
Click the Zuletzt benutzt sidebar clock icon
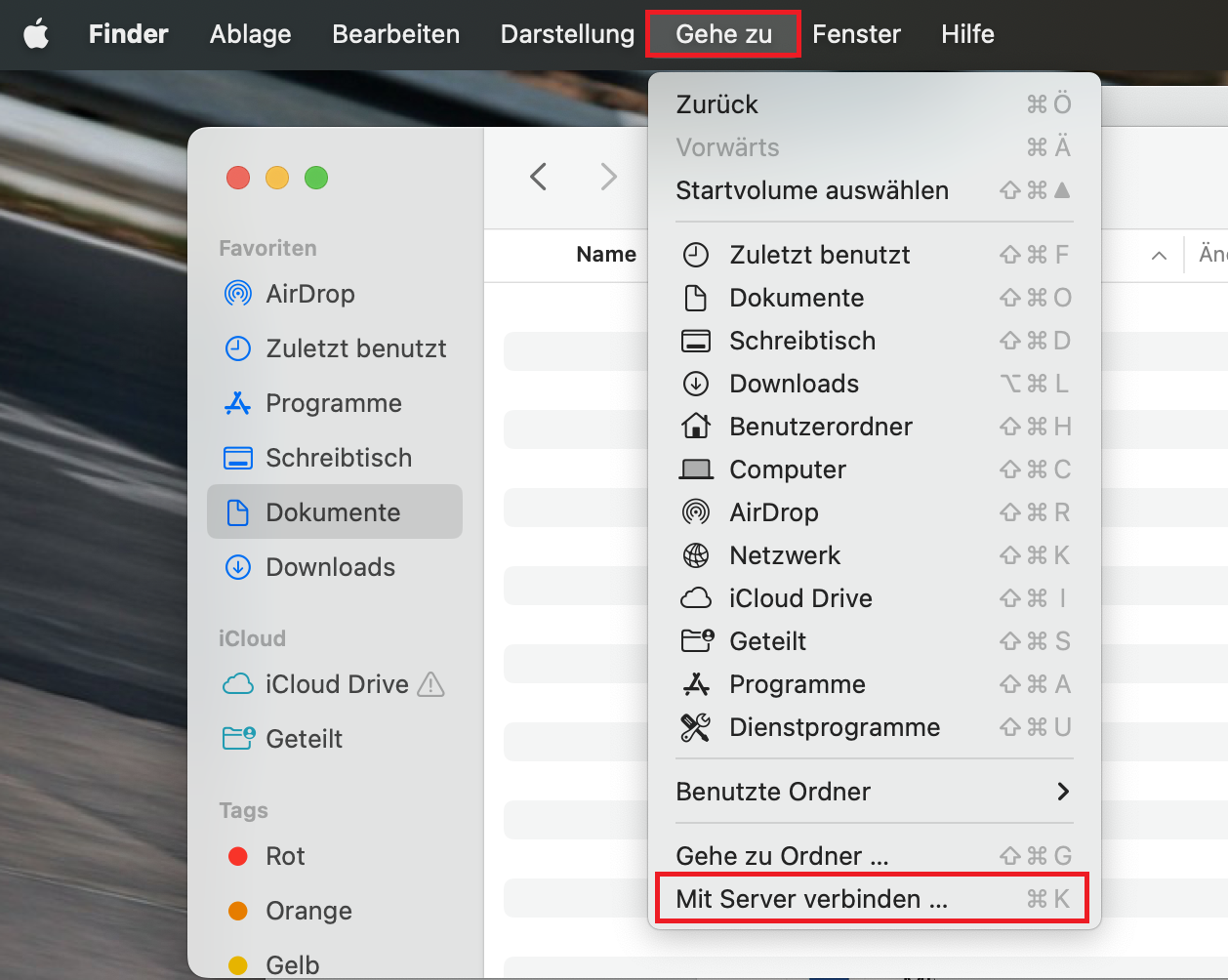[238, 348]
